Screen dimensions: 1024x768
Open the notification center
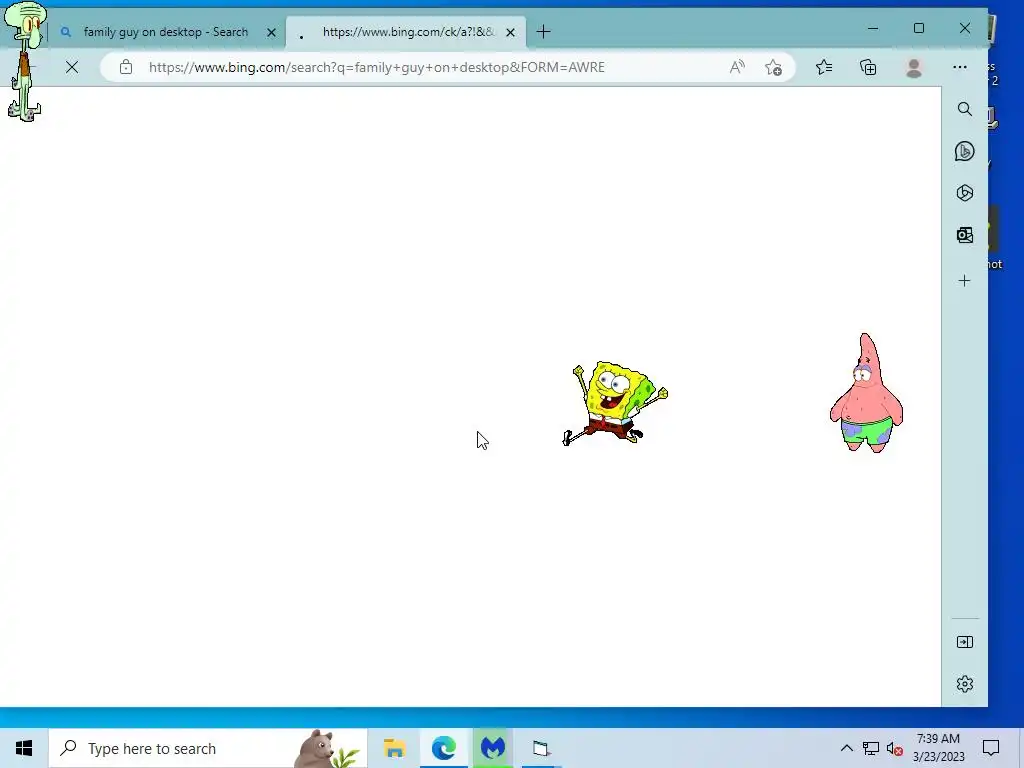(x=991, y=748)
